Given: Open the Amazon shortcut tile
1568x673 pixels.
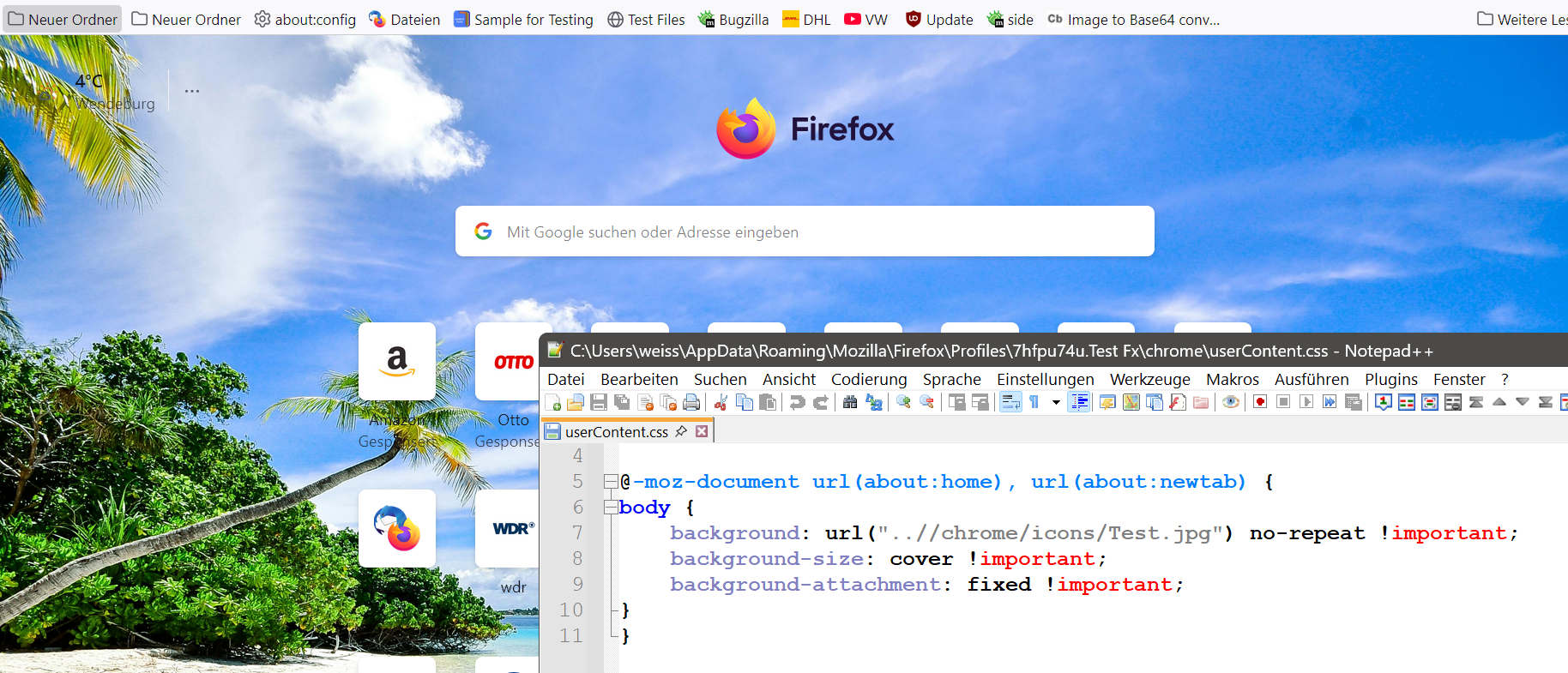Looking at the screenshot, I should coord(397,361).
